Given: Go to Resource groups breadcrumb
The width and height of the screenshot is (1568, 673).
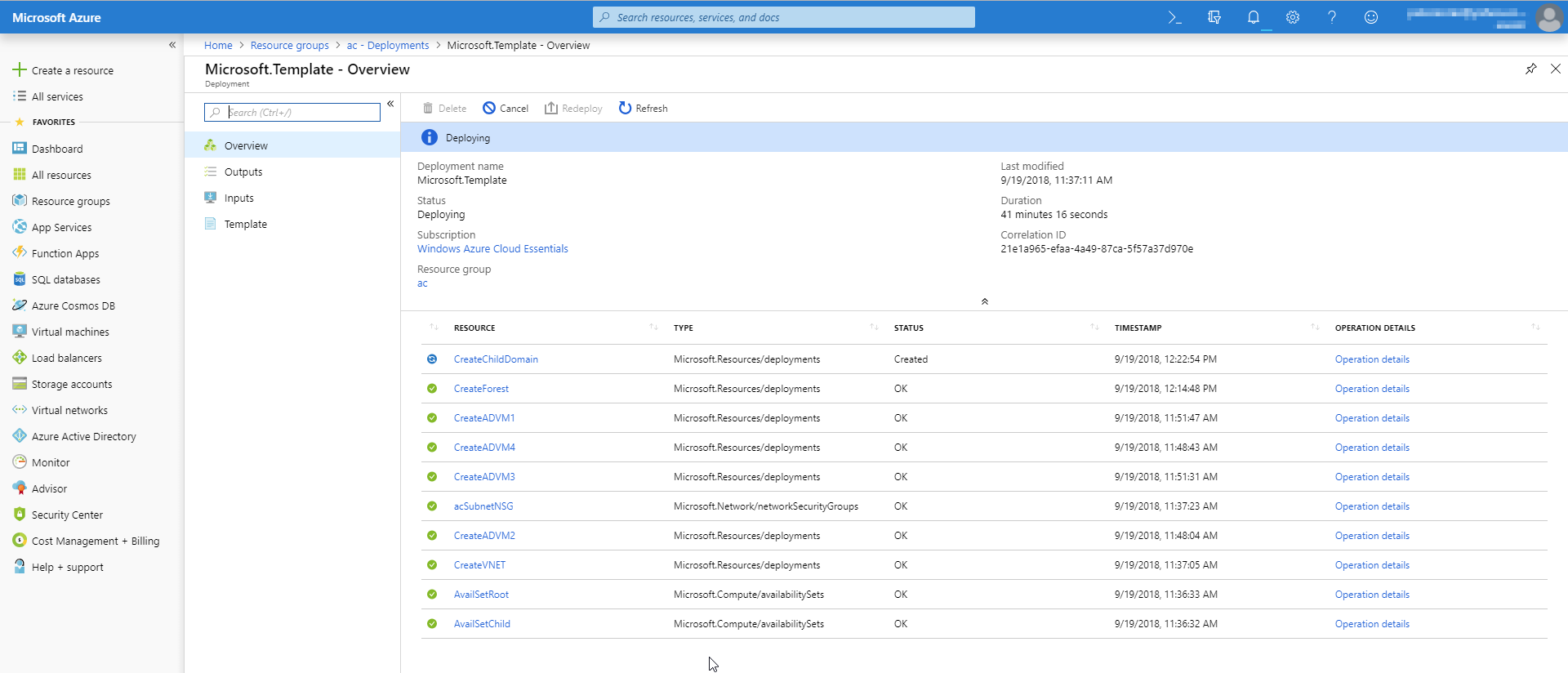Looking at the screenshot, I should tap(290, 45).
